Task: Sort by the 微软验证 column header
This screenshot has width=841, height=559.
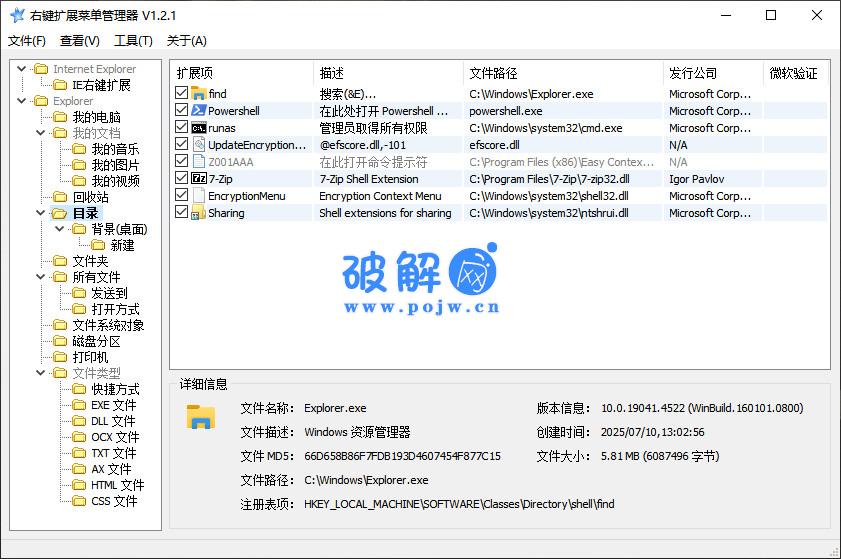Action: click(795, 73)
